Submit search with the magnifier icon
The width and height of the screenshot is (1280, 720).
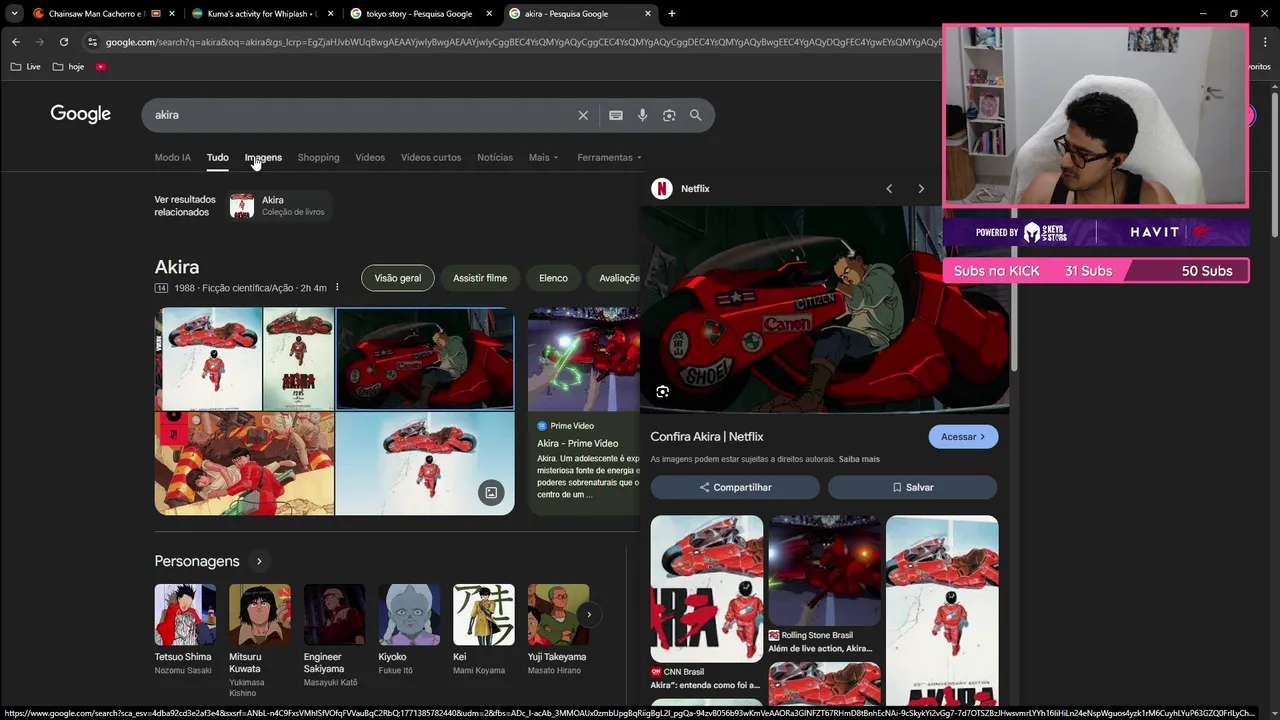pos(696,115)
